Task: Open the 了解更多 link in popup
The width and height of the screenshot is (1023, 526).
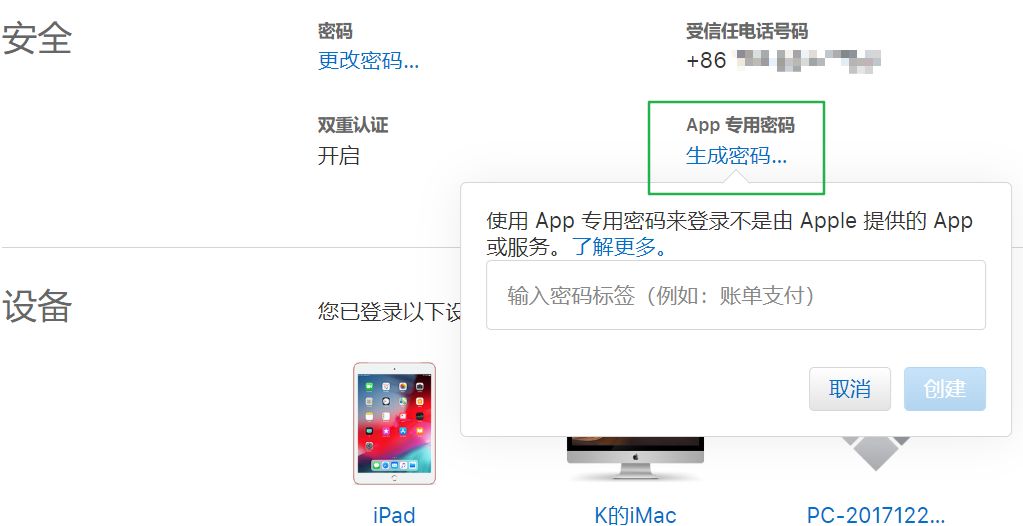Action: 618,247
